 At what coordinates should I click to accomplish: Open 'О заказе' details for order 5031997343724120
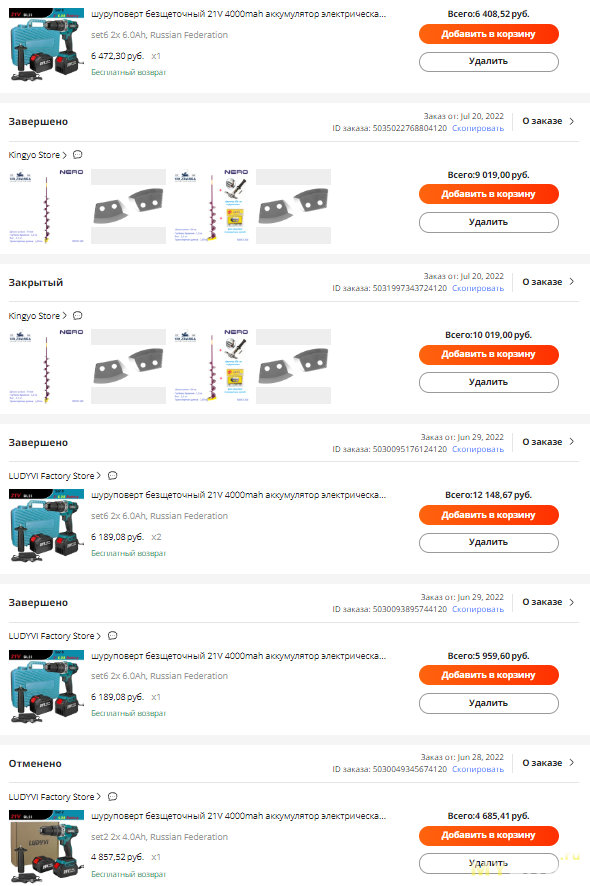tap(548, 281)
